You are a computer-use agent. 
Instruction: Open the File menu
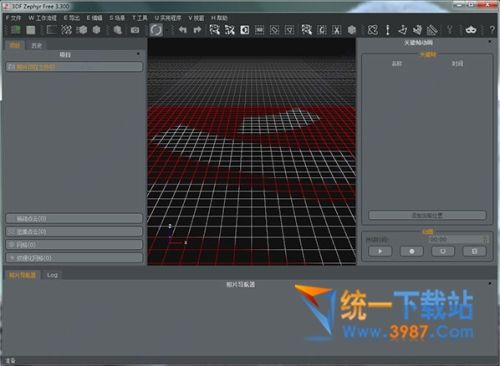[13, 18]
